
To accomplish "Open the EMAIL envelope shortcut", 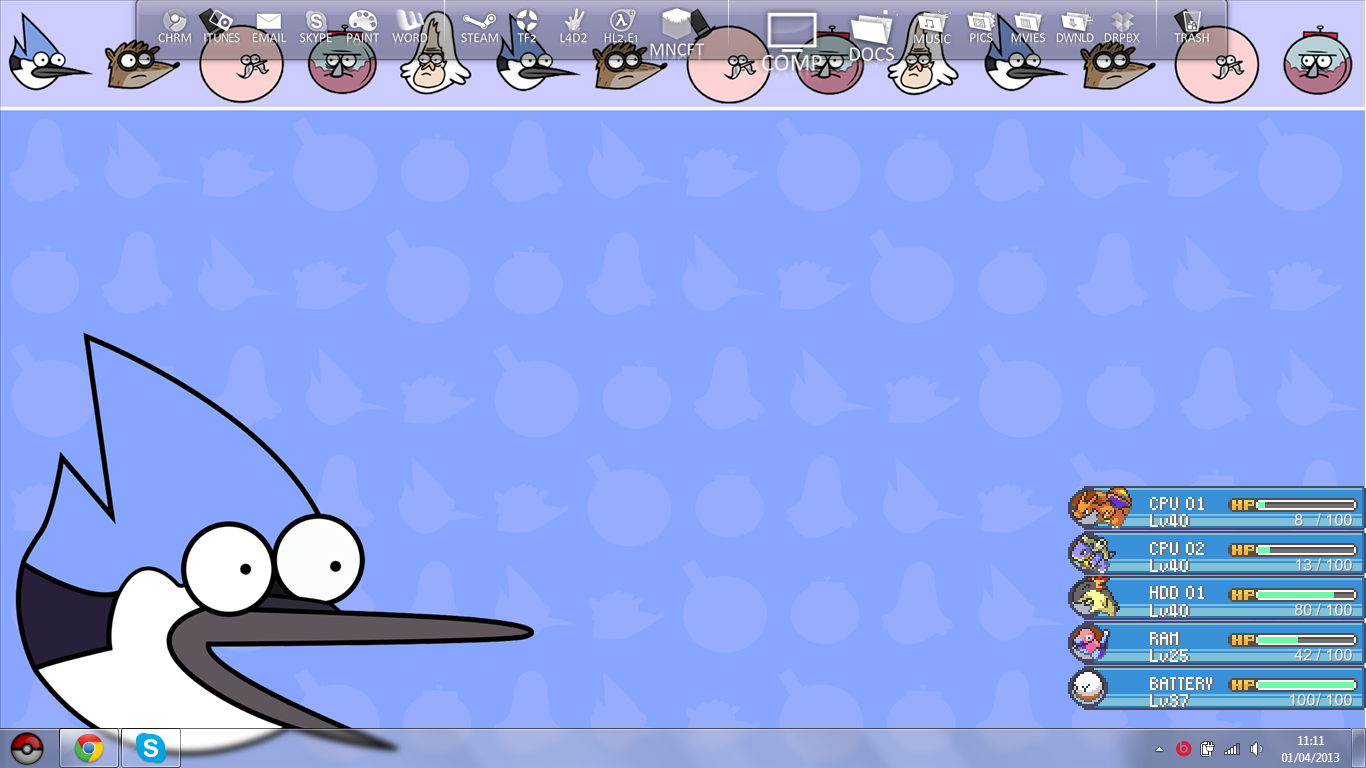I will (x=268, y=23).
